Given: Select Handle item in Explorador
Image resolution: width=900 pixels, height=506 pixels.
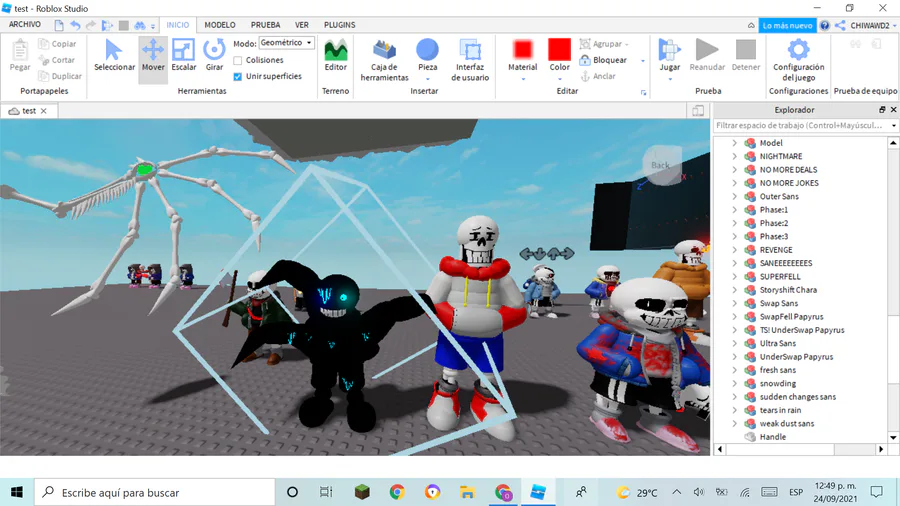Looking at the screenshot, I should tap(773, 437).
